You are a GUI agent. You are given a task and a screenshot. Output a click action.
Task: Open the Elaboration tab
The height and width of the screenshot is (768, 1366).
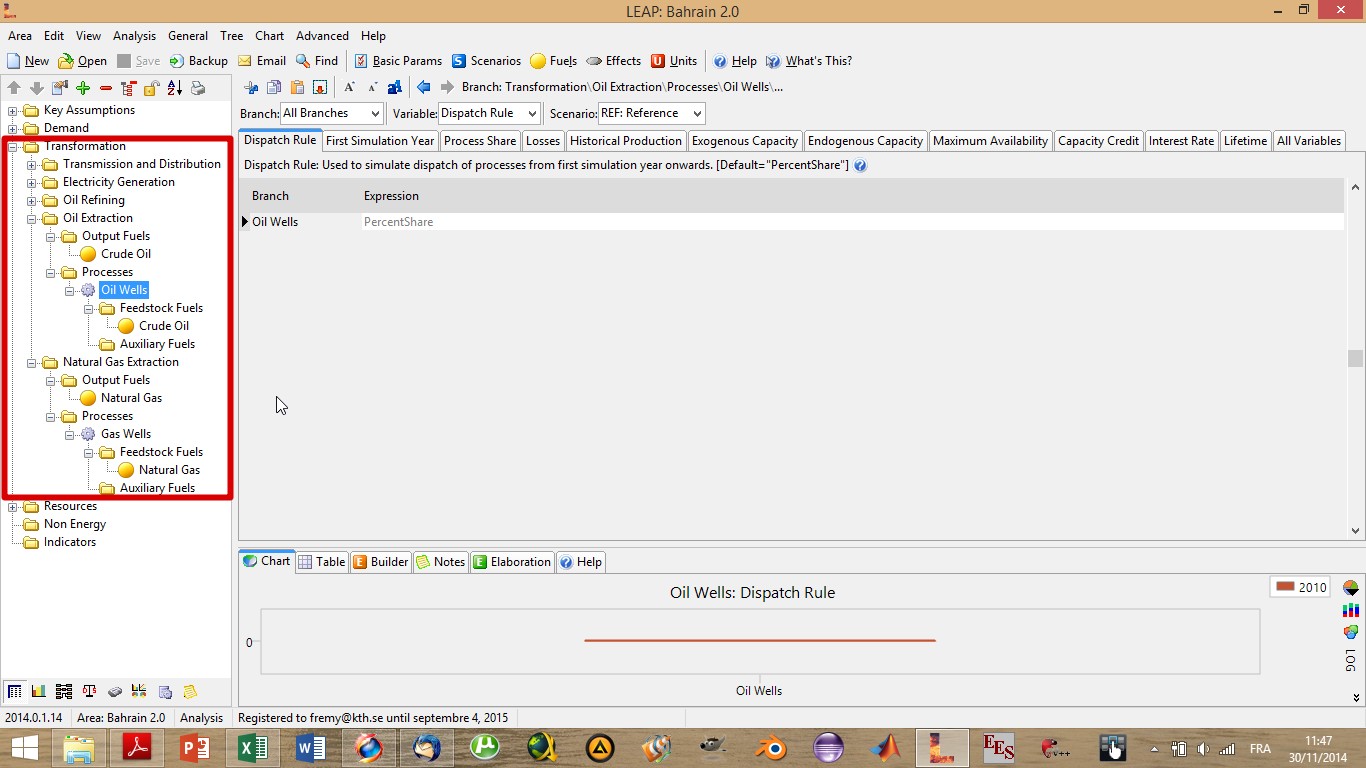click(x=512, y=562)
